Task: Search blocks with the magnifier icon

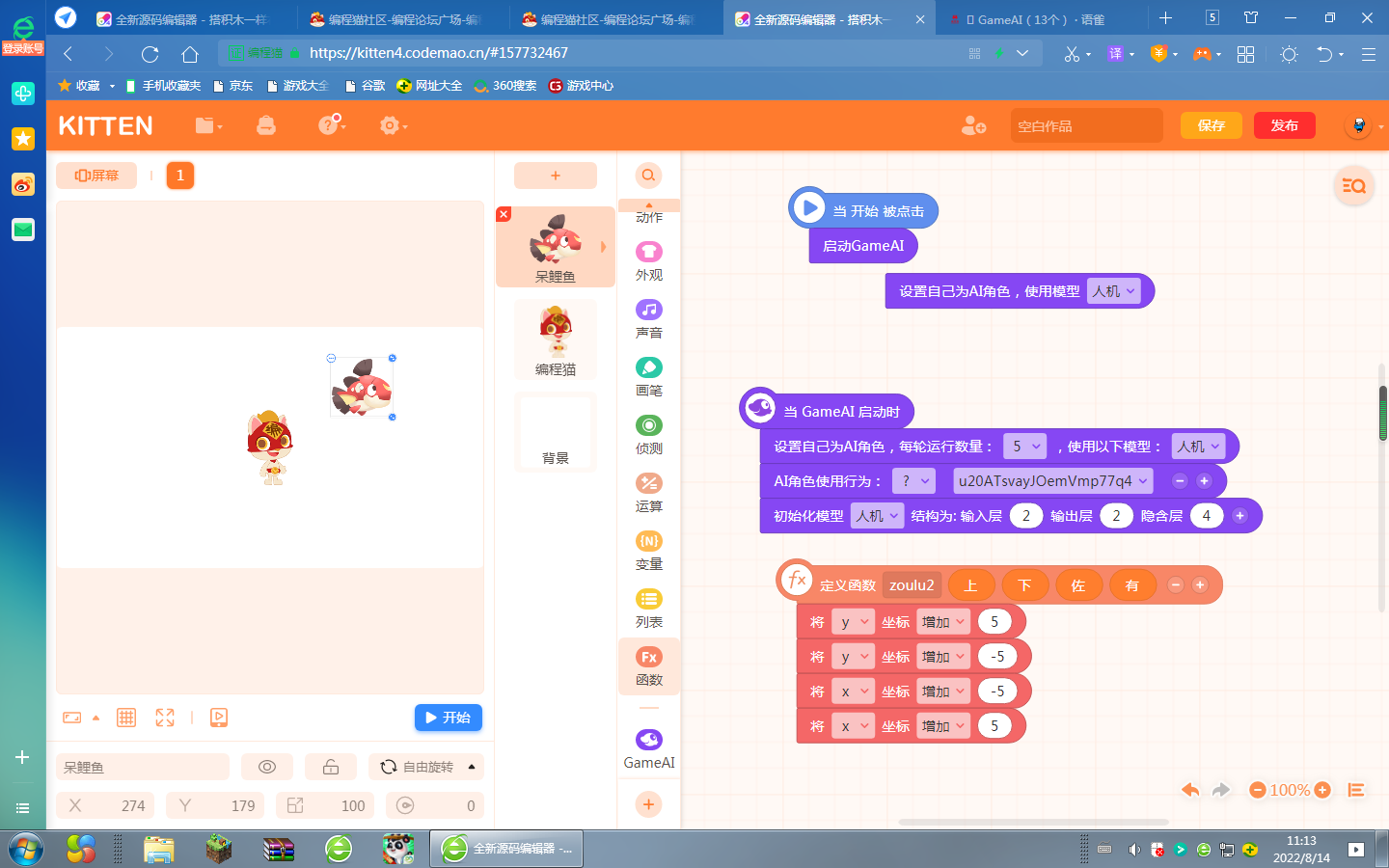Action: pos(648,176)
